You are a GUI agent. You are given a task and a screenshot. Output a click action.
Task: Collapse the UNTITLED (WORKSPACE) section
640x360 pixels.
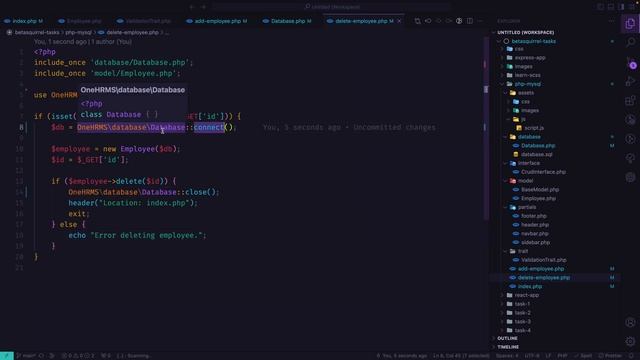coord(525,32)
